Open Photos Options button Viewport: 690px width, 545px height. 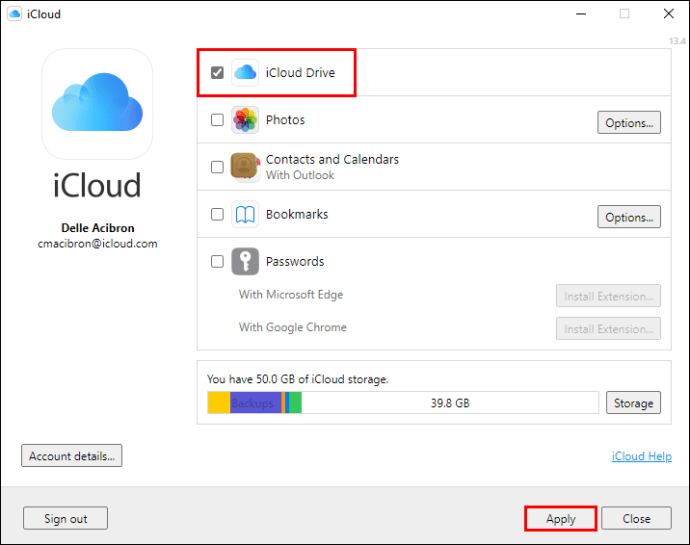click(629, 123)
